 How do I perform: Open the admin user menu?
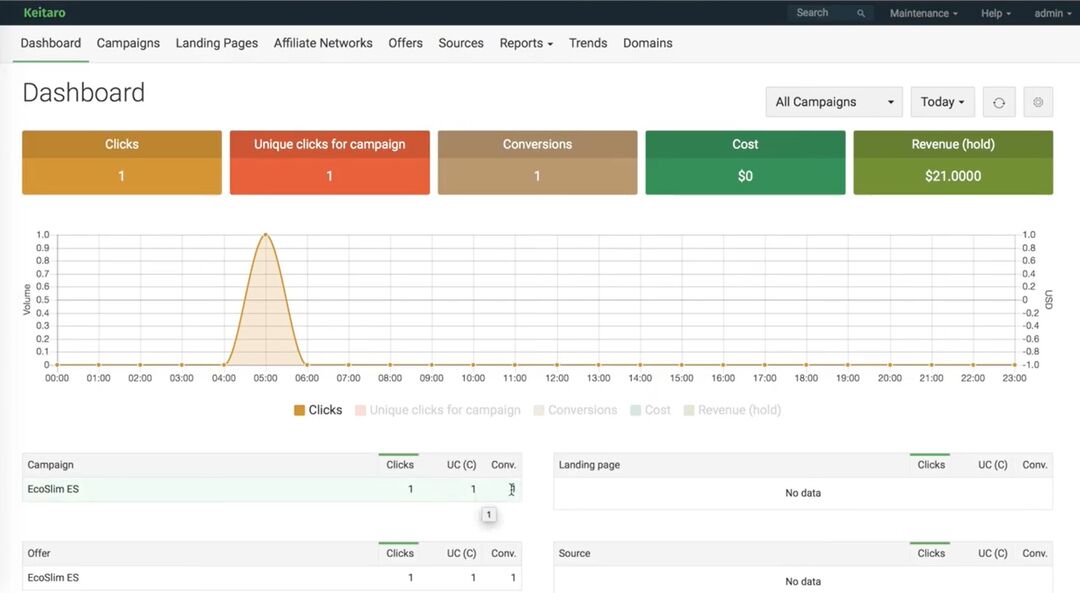[x=1052, y=13]
